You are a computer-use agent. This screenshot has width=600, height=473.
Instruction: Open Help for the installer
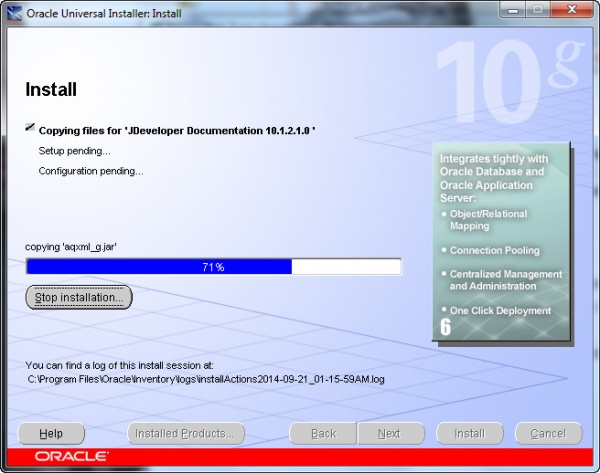point(51,434)
